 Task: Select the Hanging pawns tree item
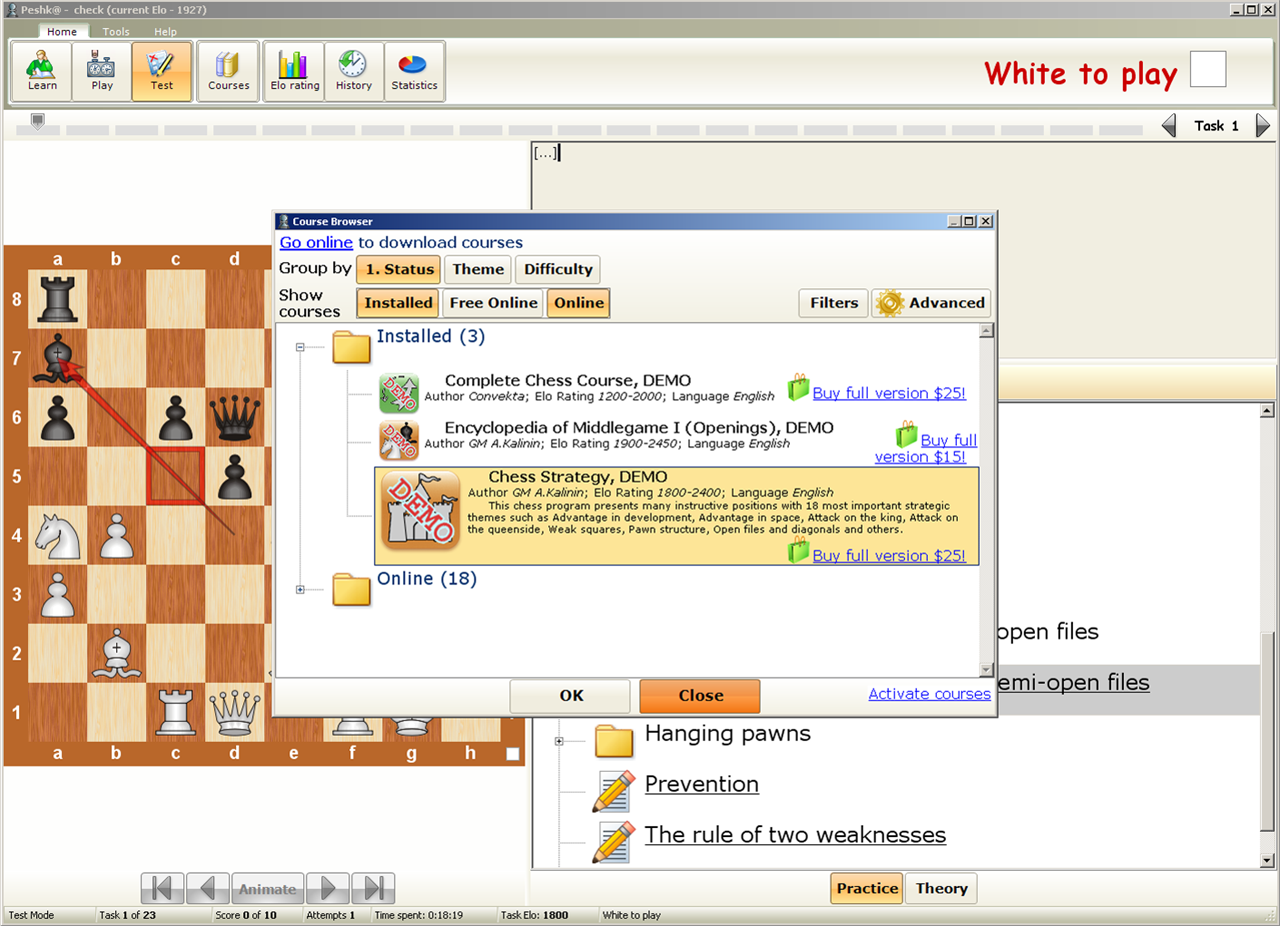tap(727, 734)
